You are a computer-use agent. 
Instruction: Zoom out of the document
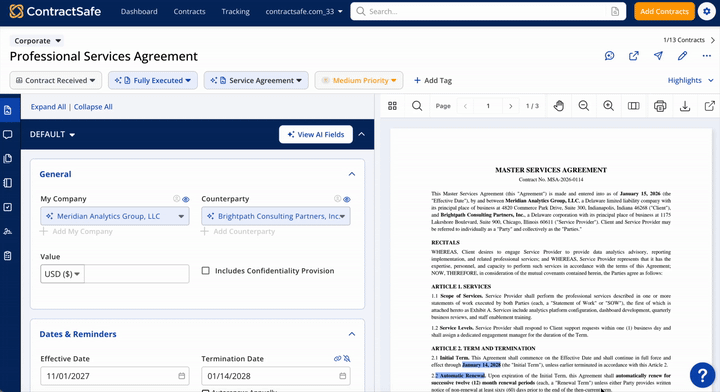584,106
